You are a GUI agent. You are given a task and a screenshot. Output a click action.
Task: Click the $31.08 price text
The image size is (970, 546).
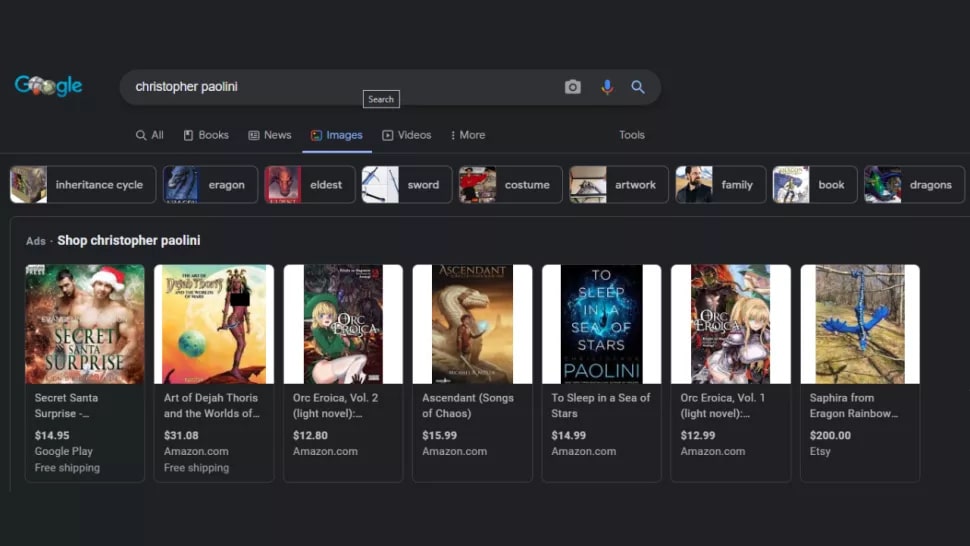tap(181, 435)
